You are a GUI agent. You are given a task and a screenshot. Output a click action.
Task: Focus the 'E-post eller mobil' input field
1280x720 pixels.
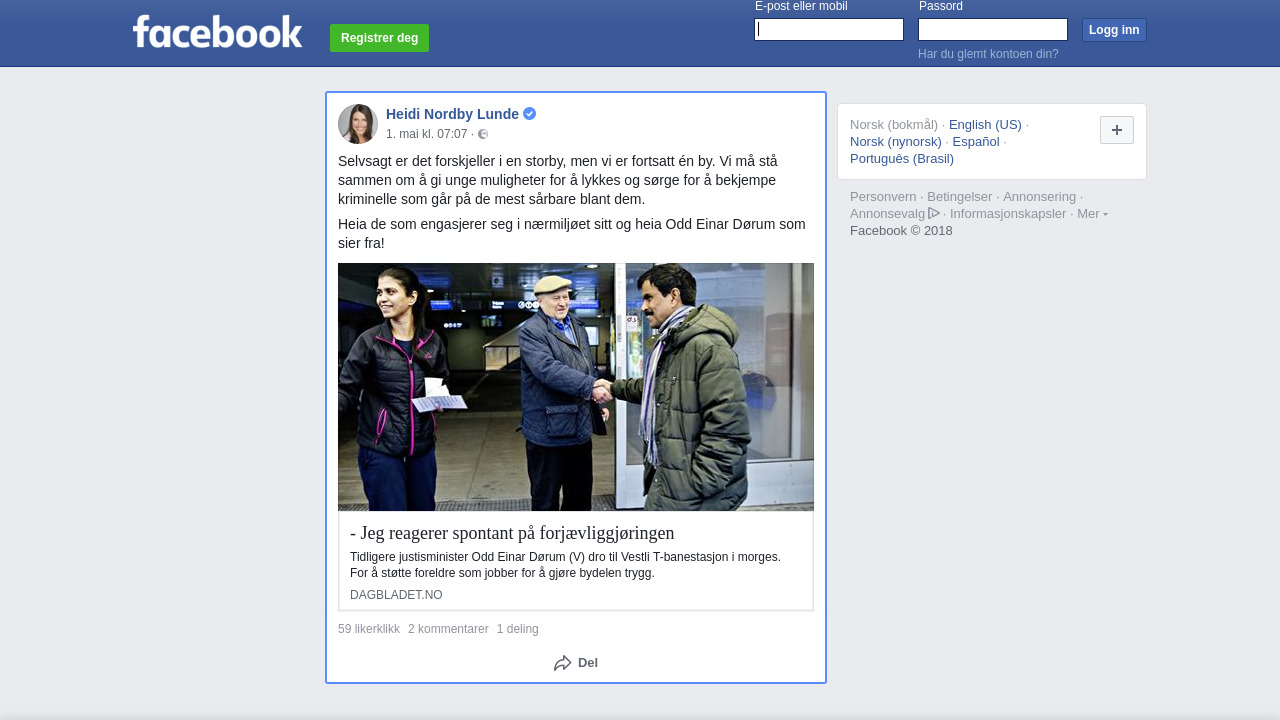click(829, 30)
